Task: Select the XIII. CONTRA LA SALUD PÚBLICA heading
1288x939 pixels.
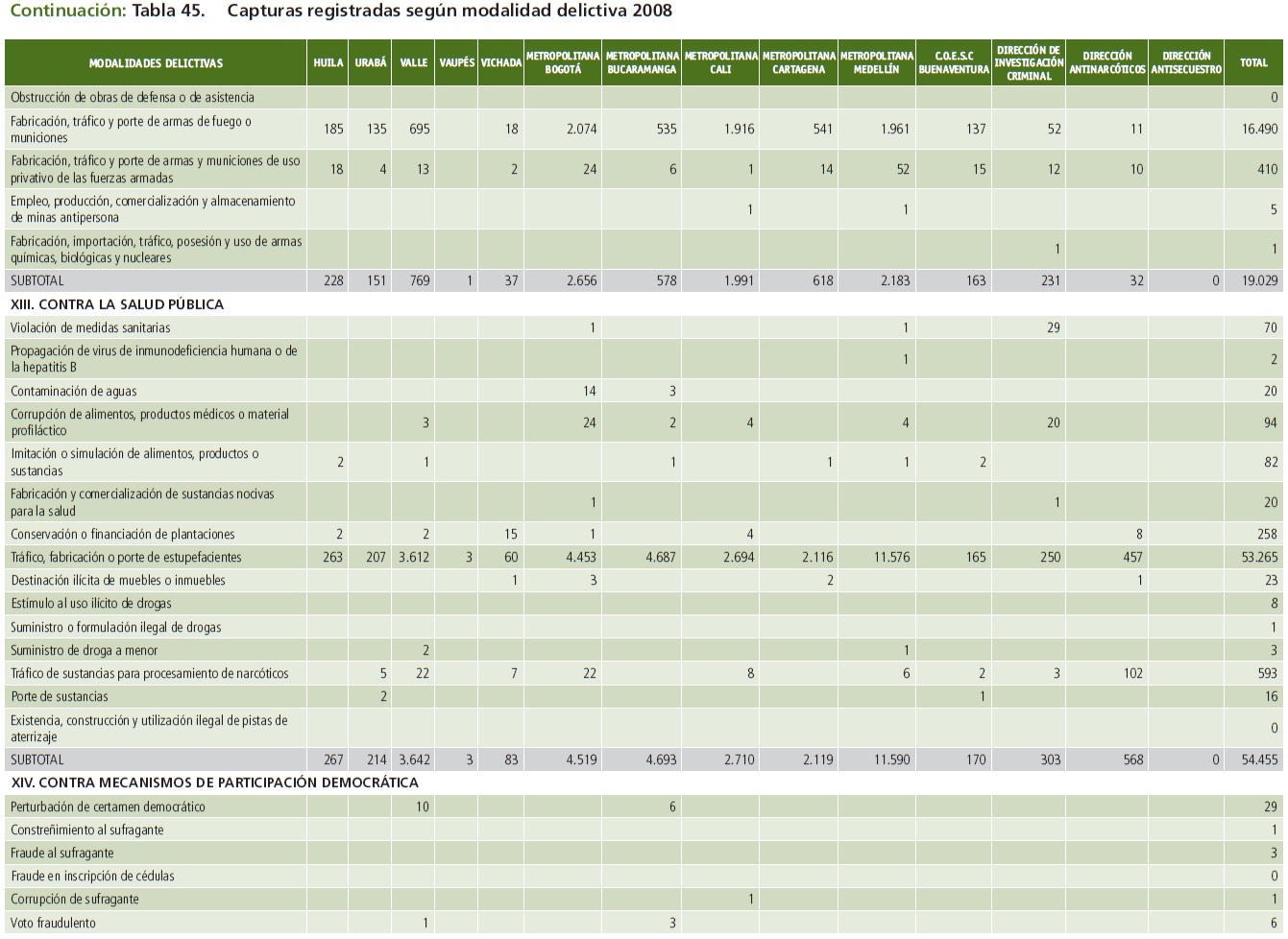Action: click(117, 304)
